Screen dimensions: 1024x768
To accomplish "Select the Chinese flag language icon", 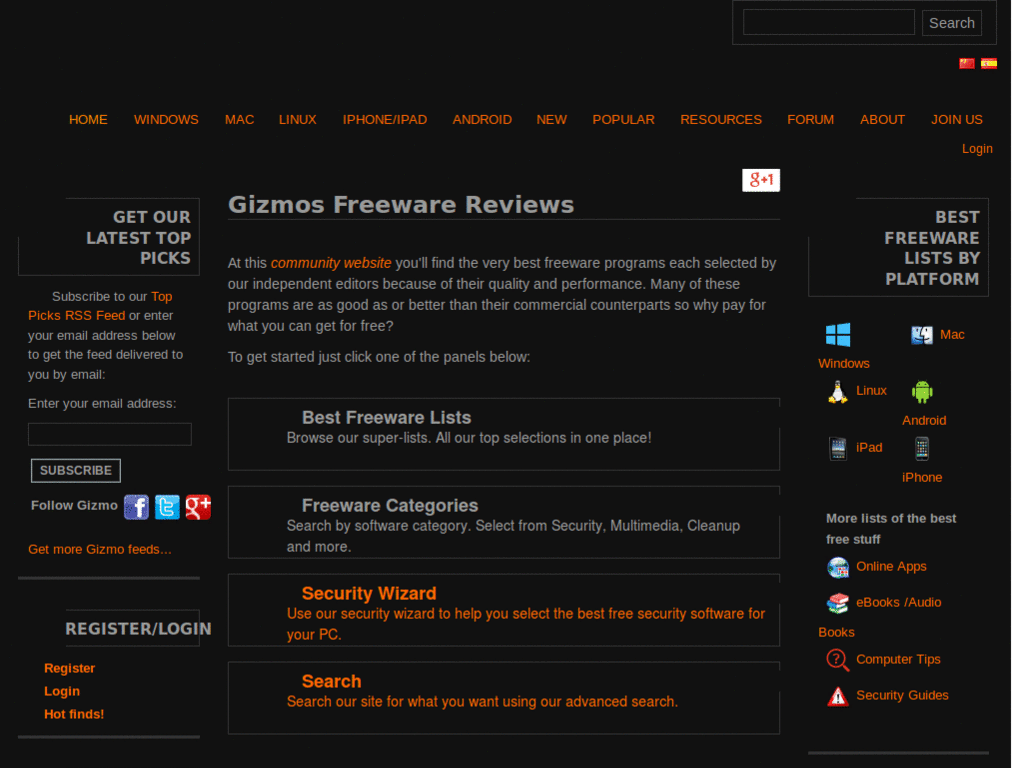I will (x=967, y=63).
